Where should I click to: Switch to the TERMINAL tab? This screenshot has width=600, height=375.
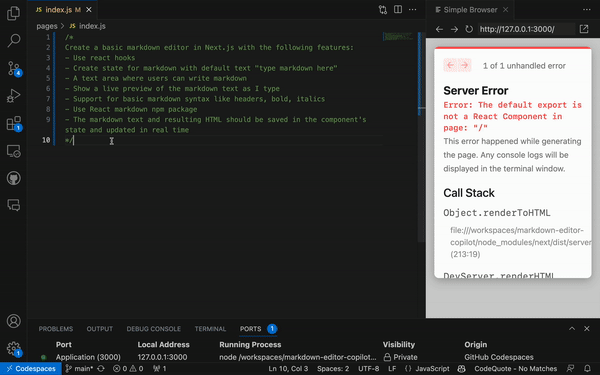(210, 329)
